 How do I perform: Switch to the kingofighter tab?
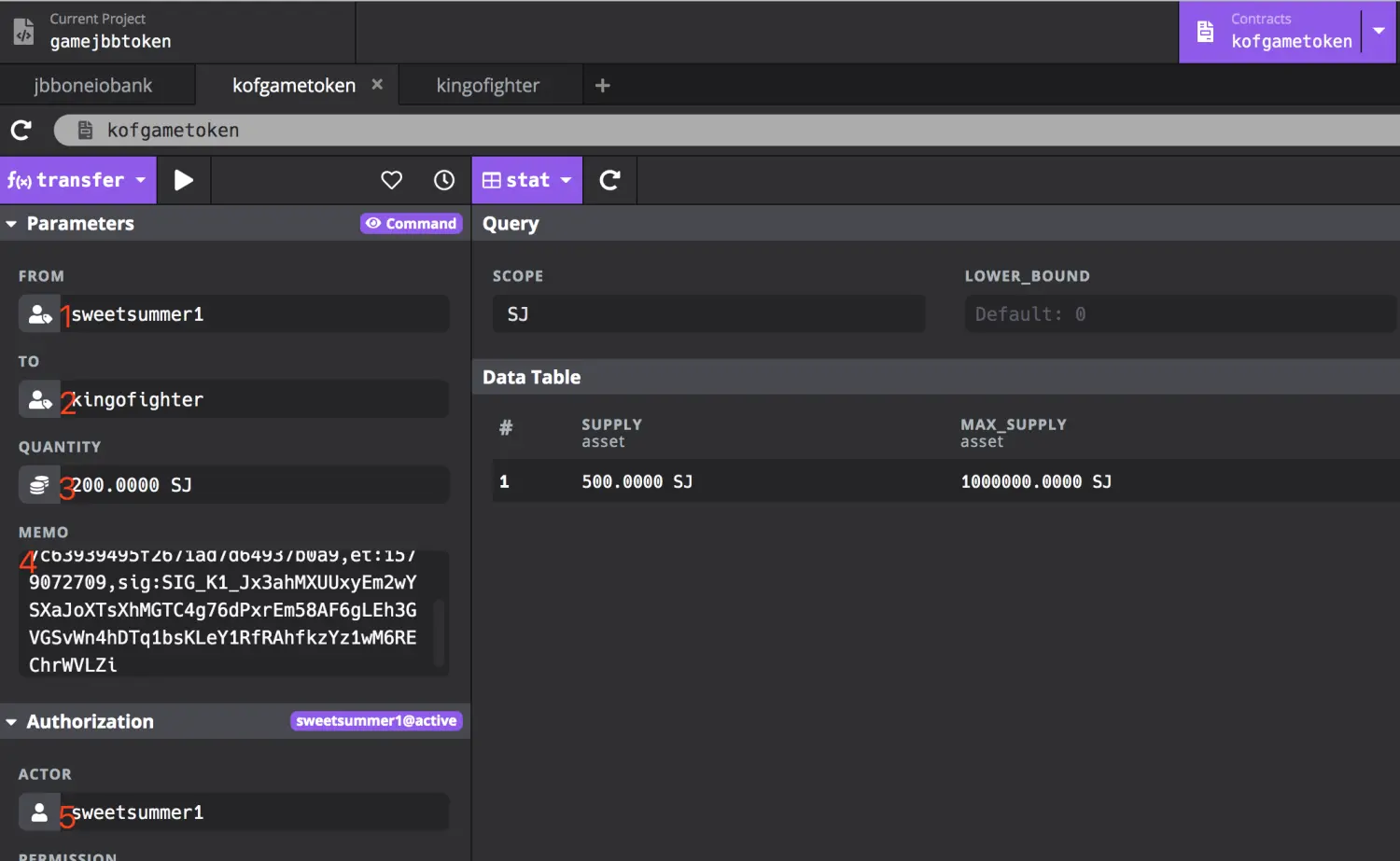(x=487, y=86)
